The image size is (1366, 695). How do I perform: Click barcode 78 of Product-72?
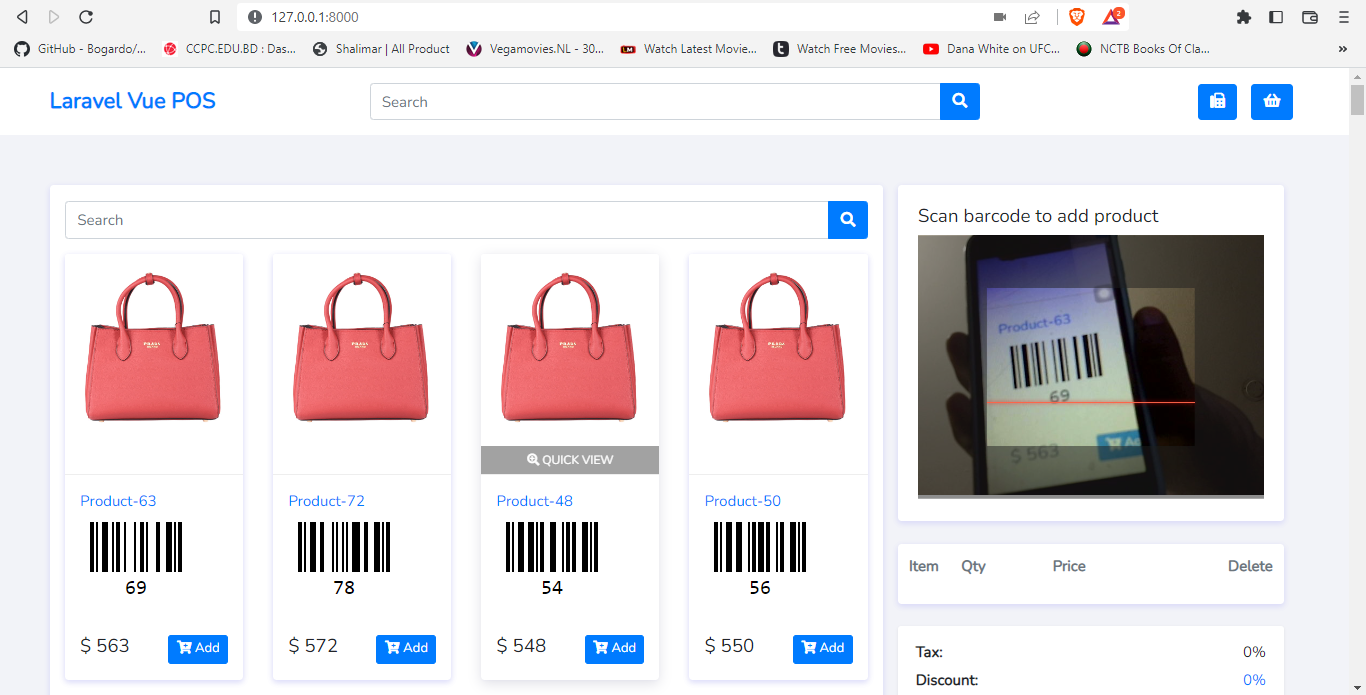click(344, 558)
